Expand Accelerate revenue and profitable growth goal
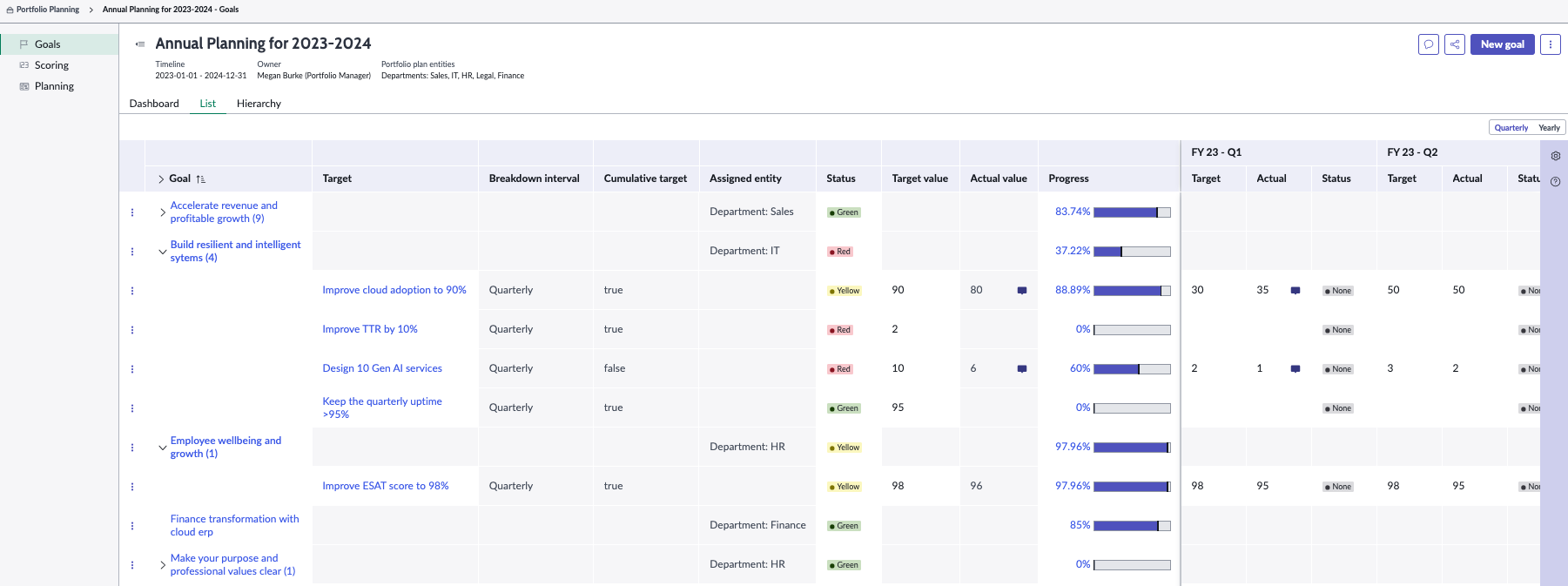1568x586 pixels. click(163, 212)
